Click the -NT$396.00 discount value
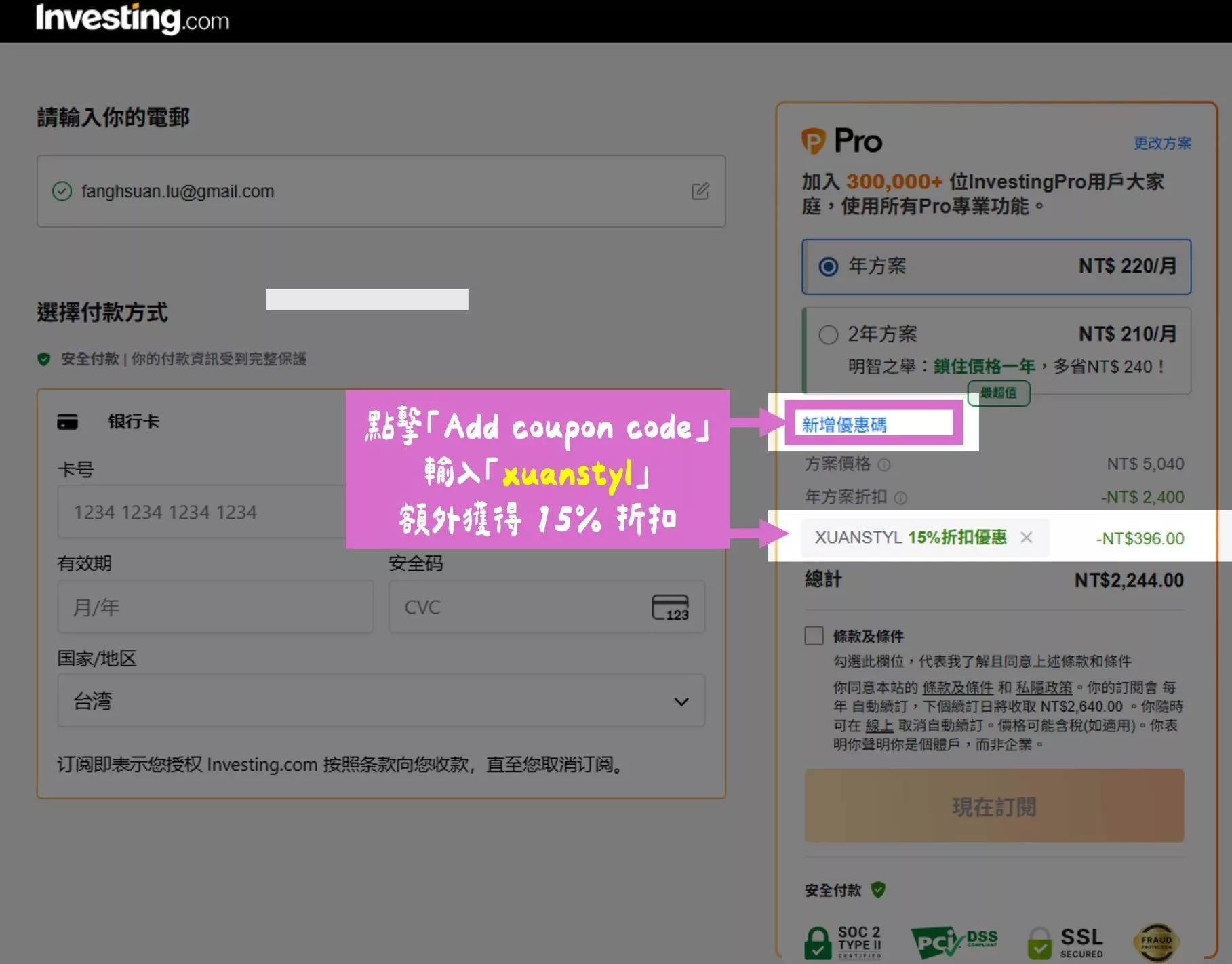The height and width of the screenshot is (964, 1232). pos(1140,538)
